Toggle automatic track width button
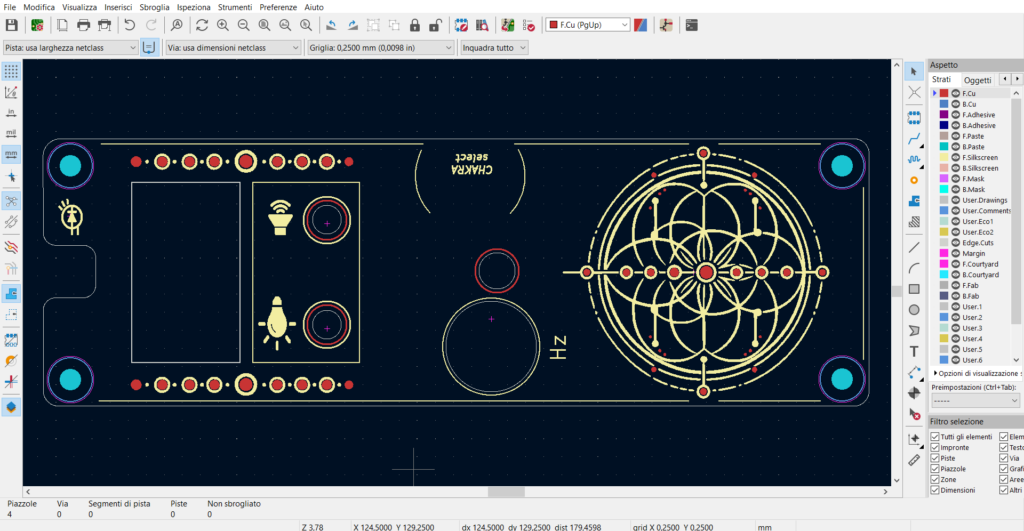Viewport: 1024px width, 531px height. coord(149,48)
